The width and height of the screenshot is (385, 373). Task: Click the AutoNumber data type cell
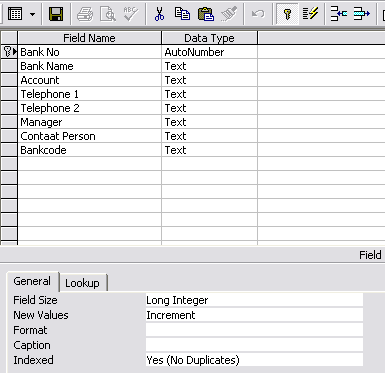click(x=209, y=52)
